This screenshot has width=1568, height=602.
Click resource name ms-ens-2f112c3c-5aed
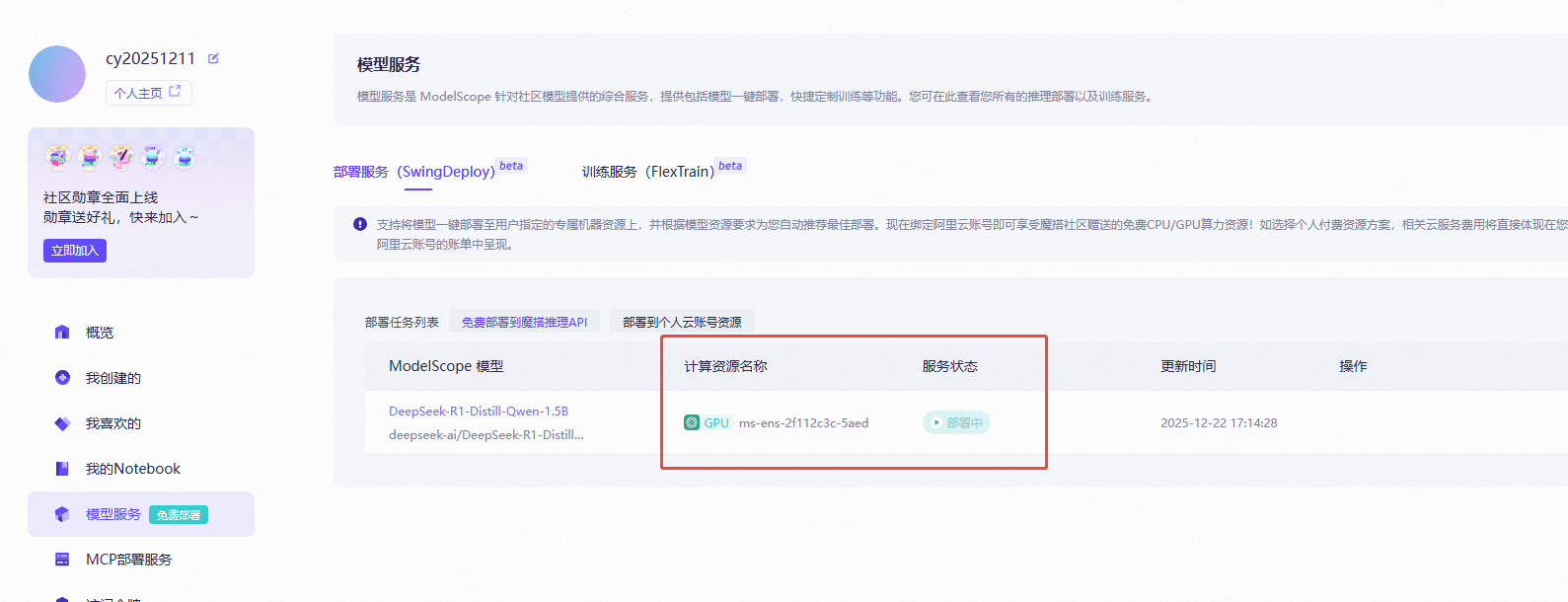click(x=804, y=423)
